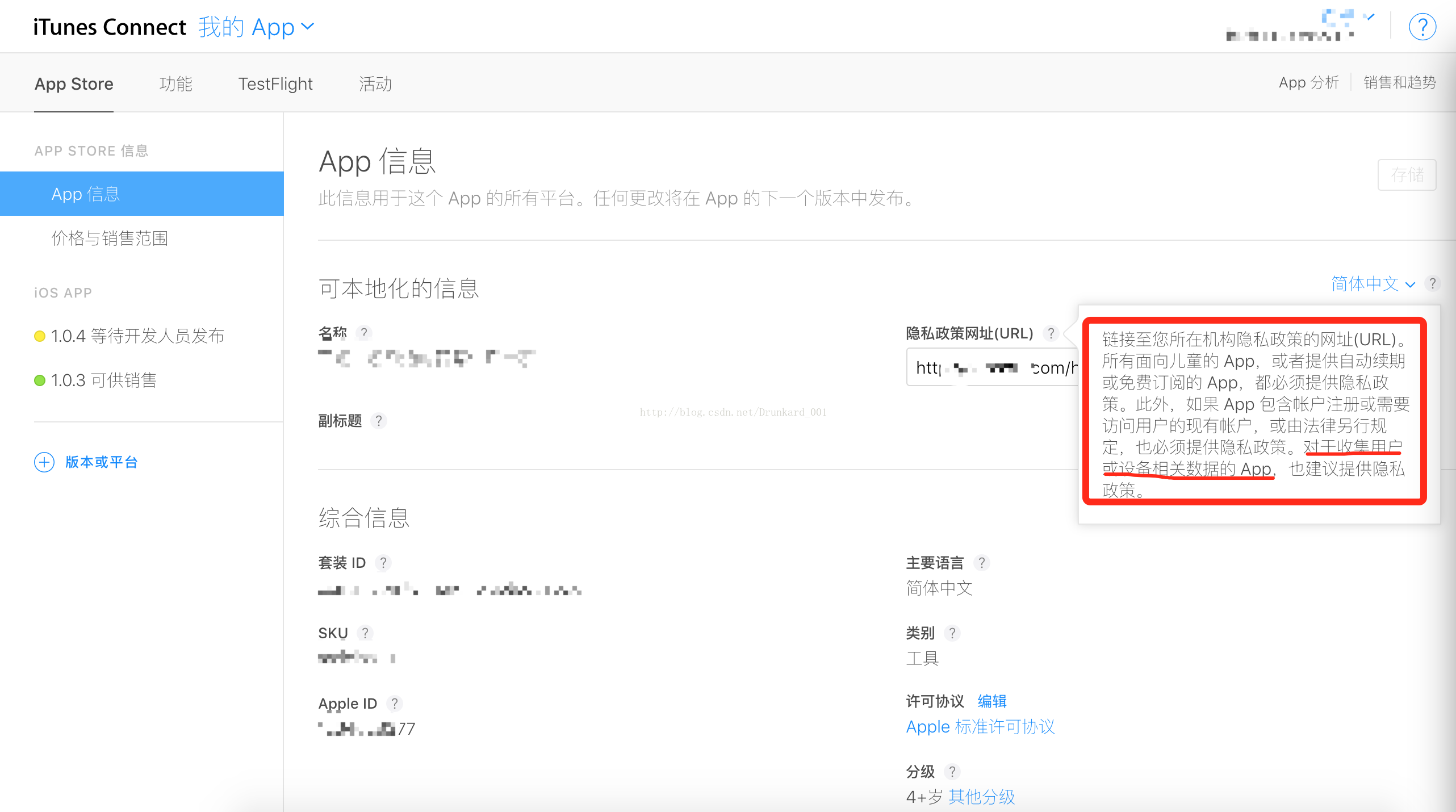Click the help icon beside 副标题

pyautogui.click(x=379, y=421)
